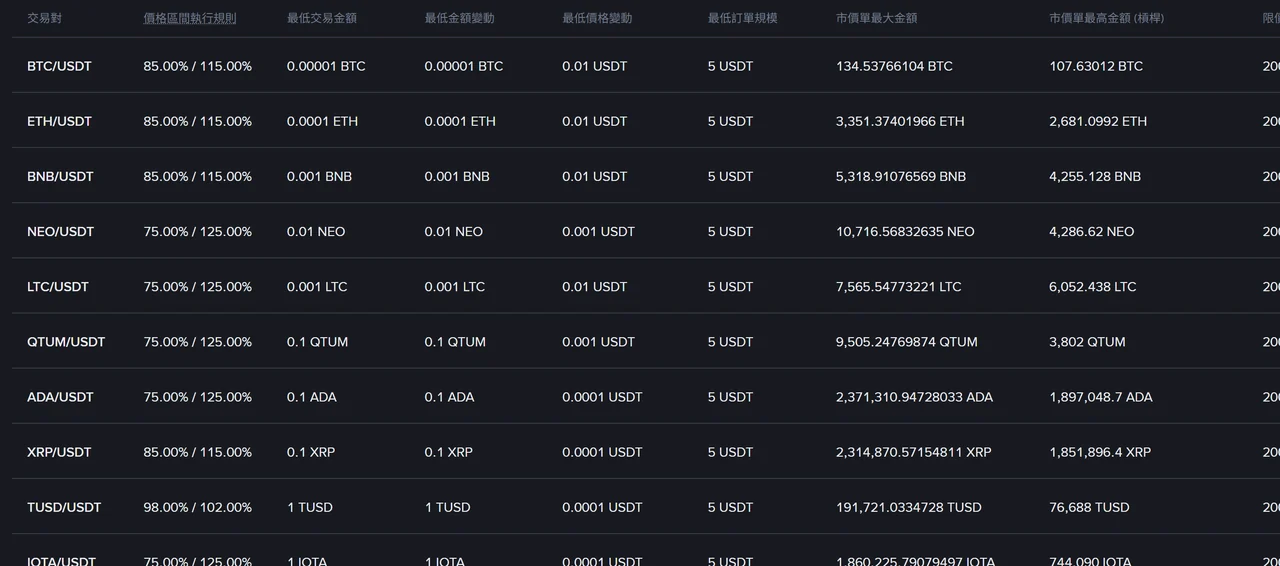Select the BTC/USDT trading pair
Viewport: 1280px width, 566px height.
(x=59, y=66)
